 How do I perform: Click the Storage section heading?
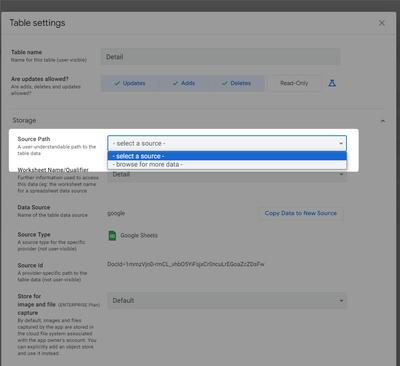(24, 121)
